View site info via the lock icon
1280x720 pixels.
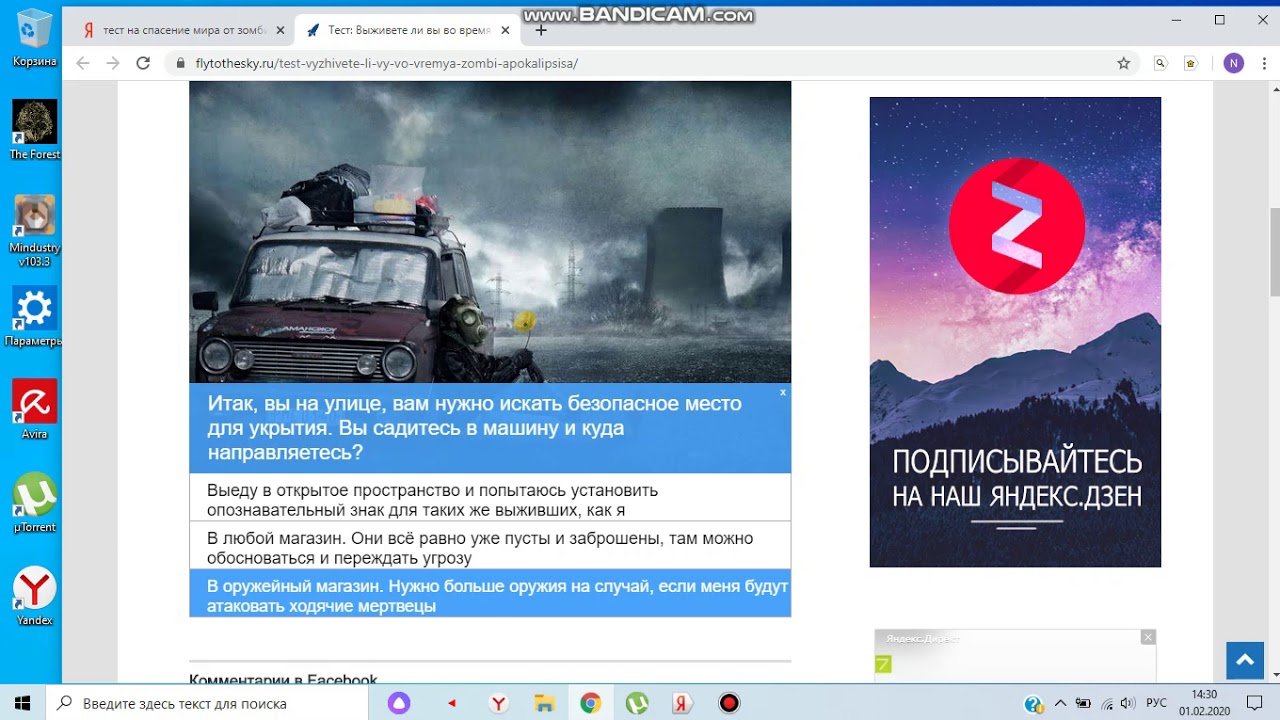click(181, 63)
